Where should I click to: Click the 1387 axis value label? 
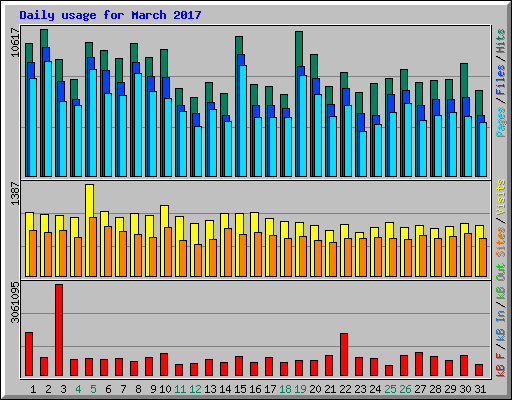tap(15, 193)
